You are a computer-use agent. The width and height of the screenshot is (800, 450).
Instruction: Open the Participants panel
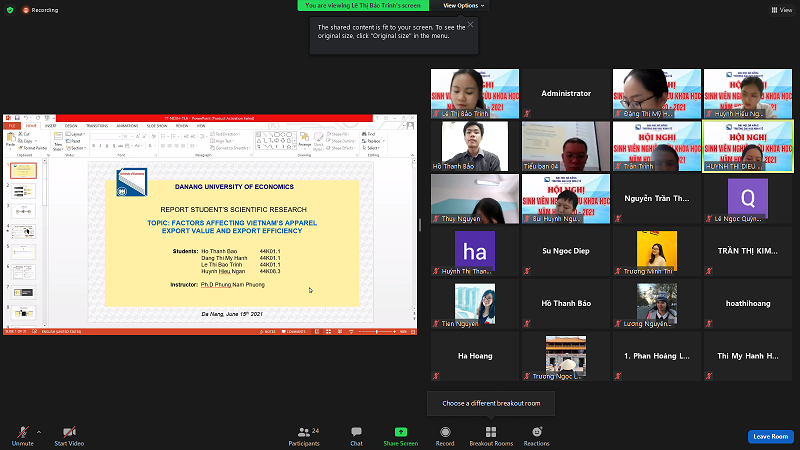pos(304,436)
